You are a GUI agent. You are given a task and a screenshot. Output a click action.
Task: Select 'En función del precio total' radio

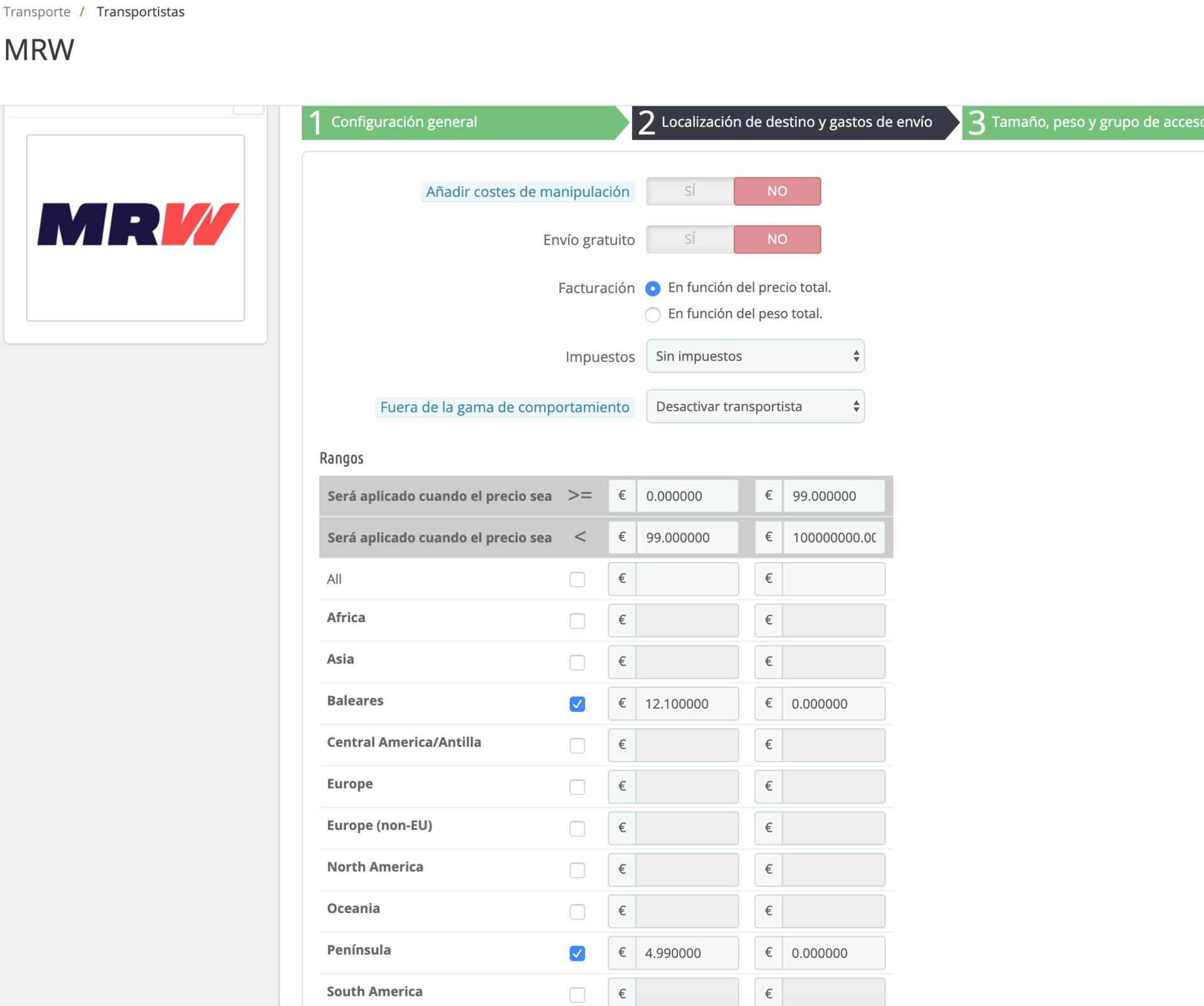click(x=653, y=288)
